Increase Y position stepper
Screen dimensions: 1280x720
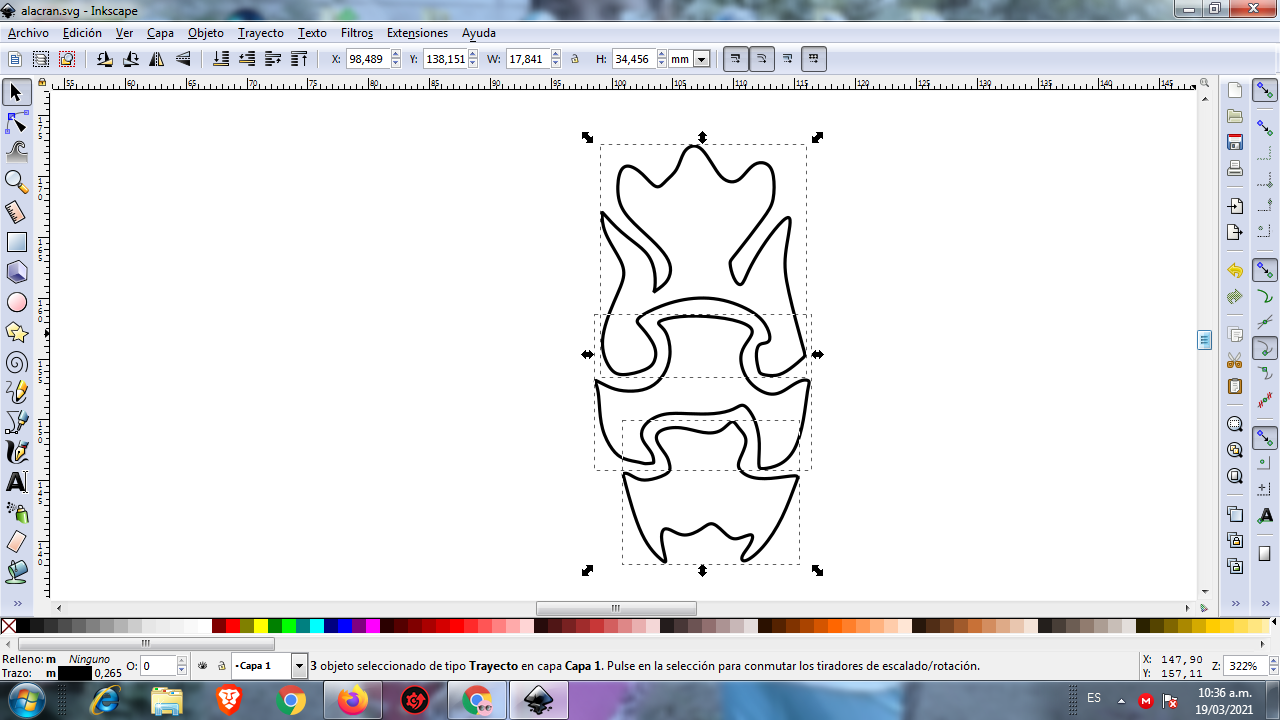tap(473, 55)
